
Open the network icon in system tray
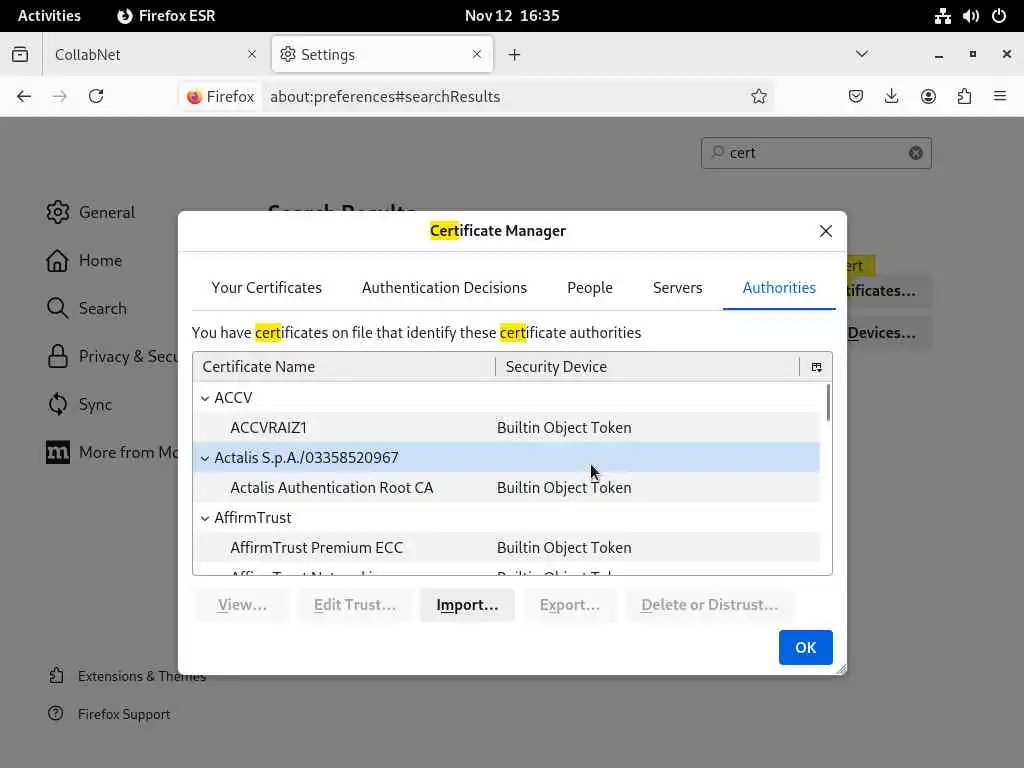coord(942,16)
